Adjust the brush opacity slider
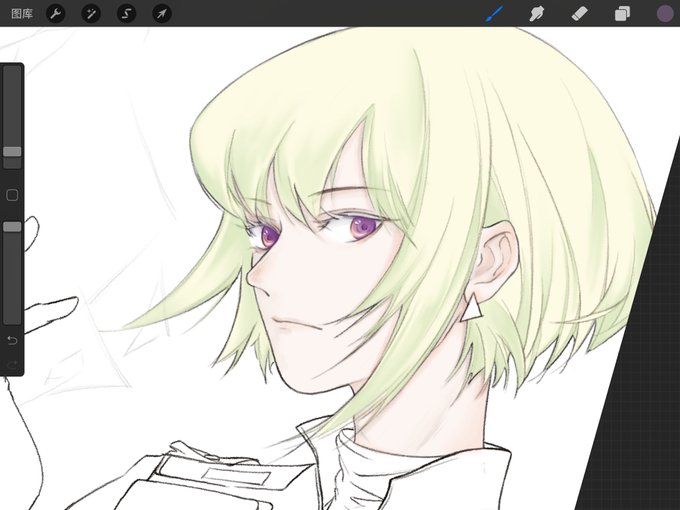 (12, 273)
